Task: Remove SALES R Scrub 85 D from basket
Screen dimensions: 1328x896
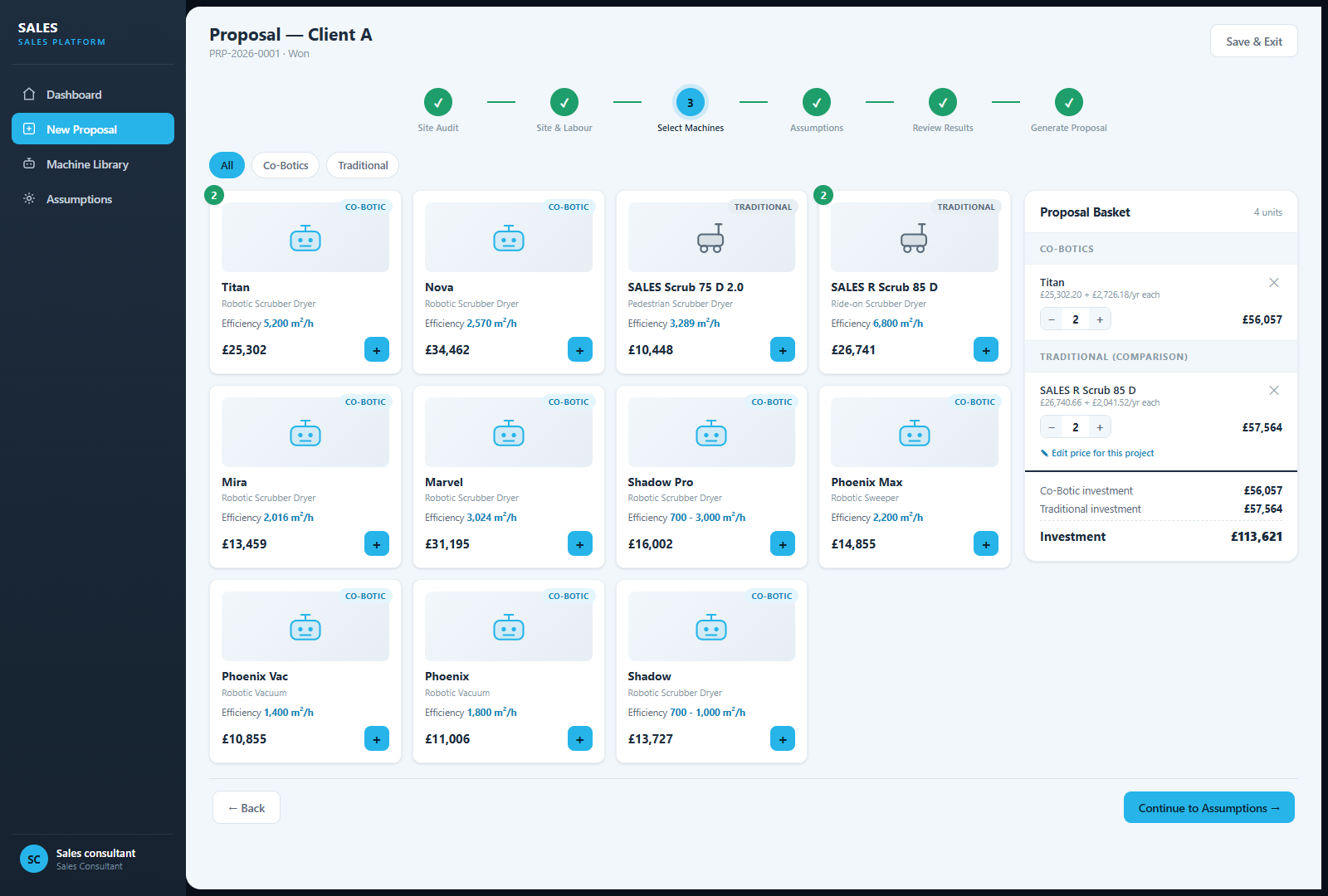Action: pyautogui.click(x=1274, y=391)
